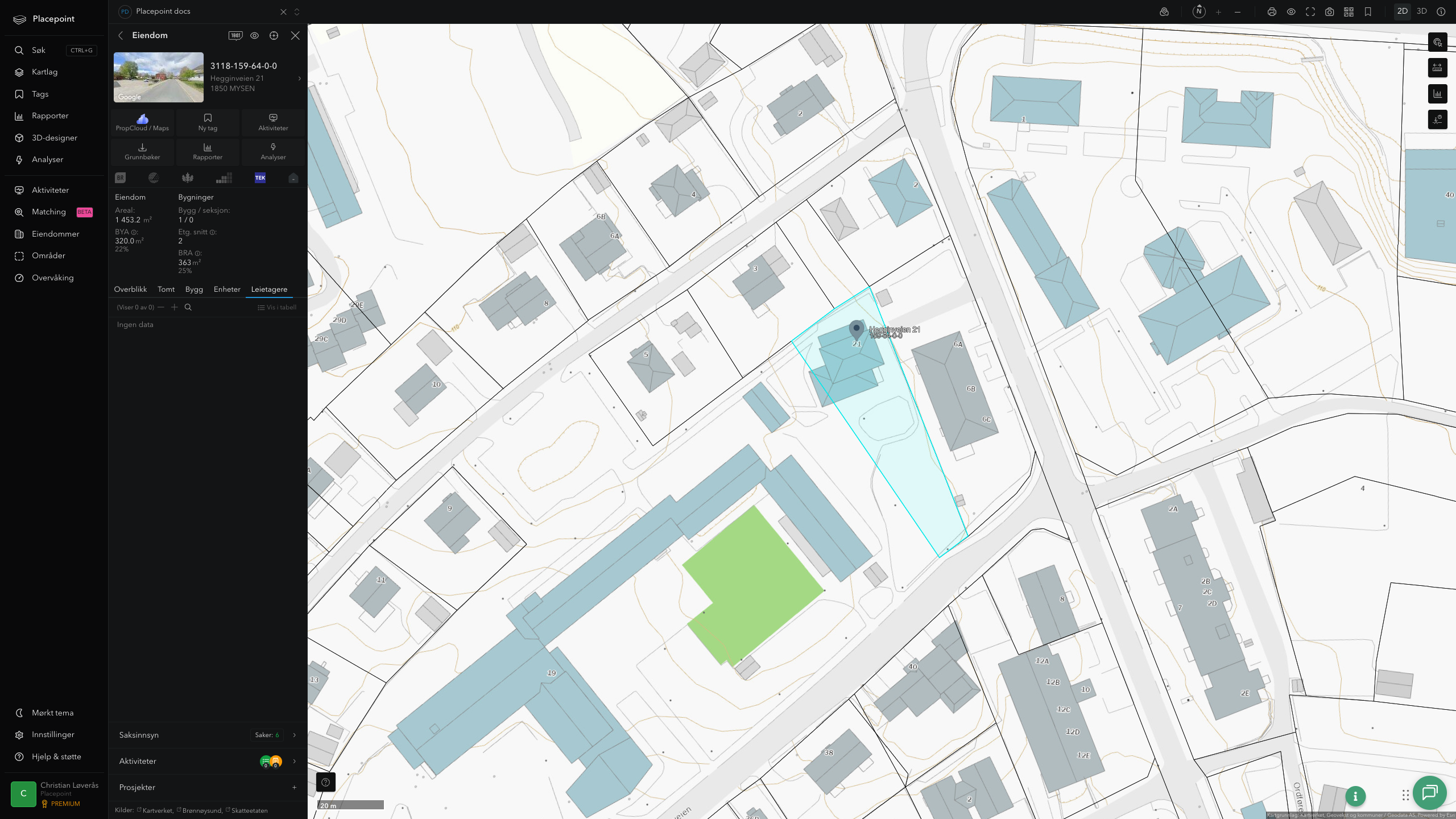Open PropCloud / Maps
Viewport: 1456px width, 819px height.
(142, 122)
